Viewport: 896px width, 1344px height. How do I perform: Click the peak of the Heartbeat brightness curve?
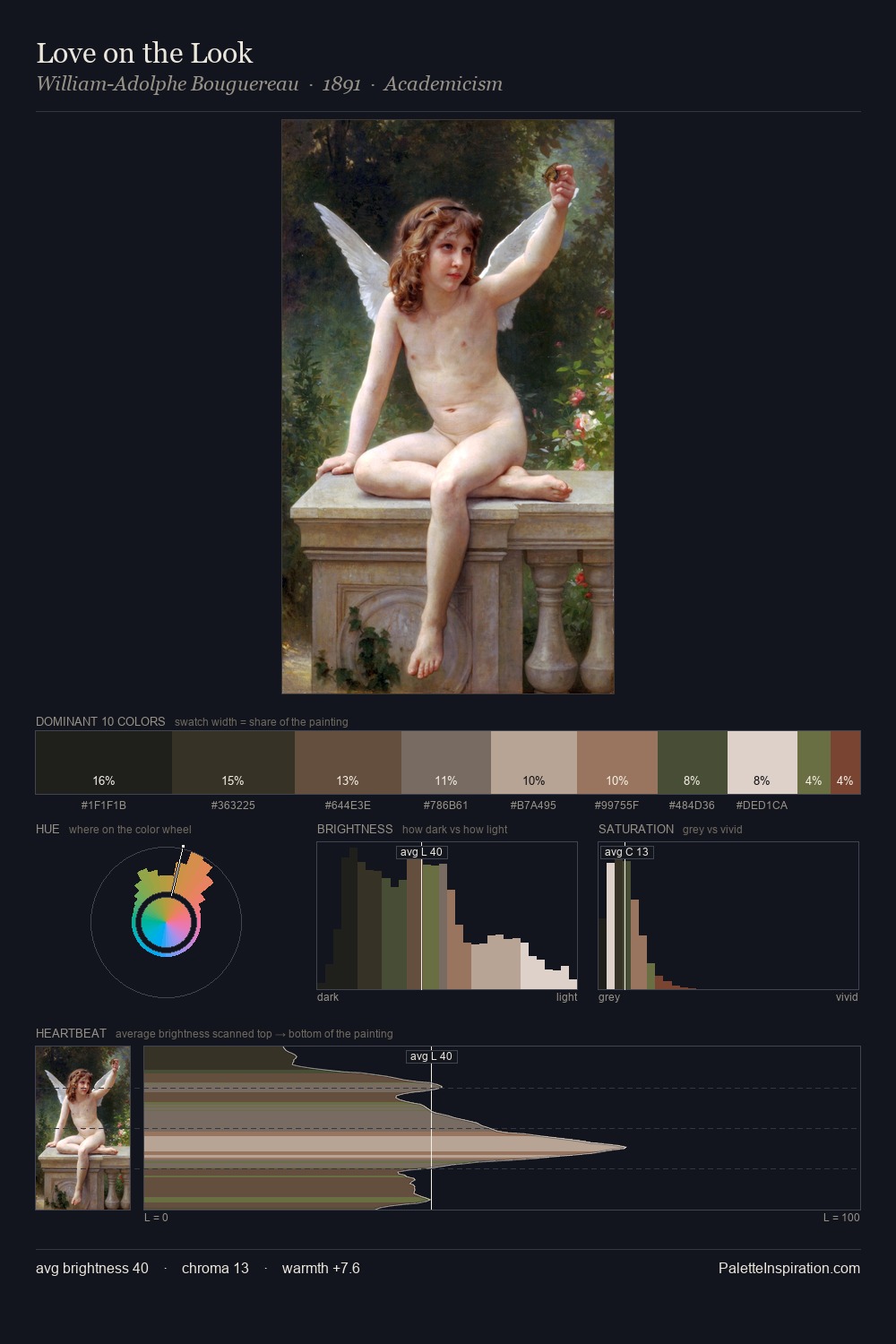coord(625,1147)
